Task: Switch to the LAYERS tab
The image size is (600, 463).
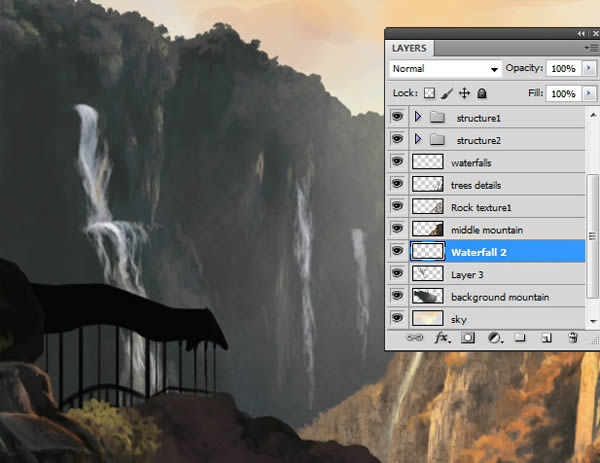Action: [x=409, y=48]
